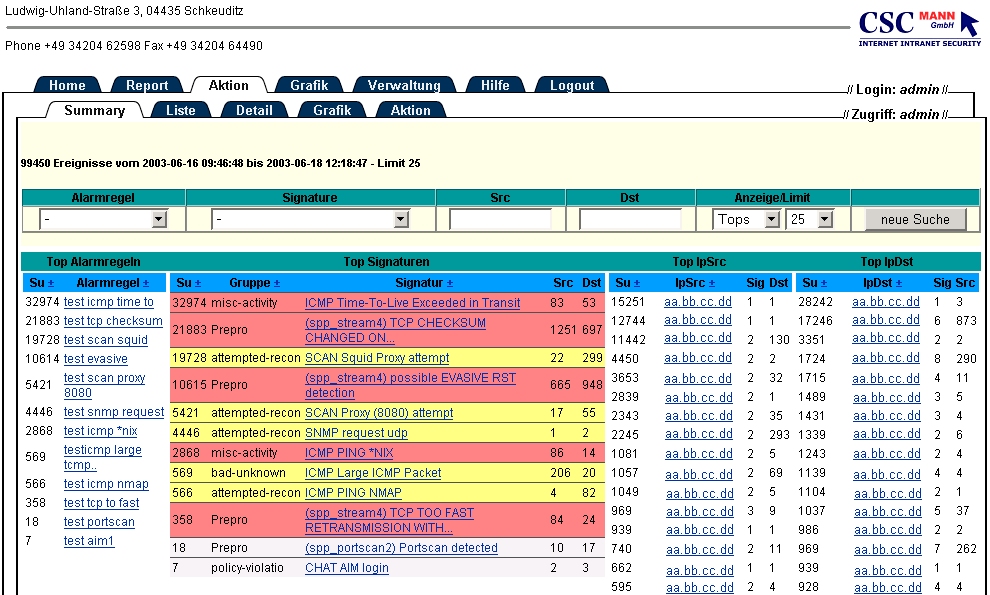
Task: Open 'ICMP Large ICMP Packet' signature
Action: [x=373, y=472]
